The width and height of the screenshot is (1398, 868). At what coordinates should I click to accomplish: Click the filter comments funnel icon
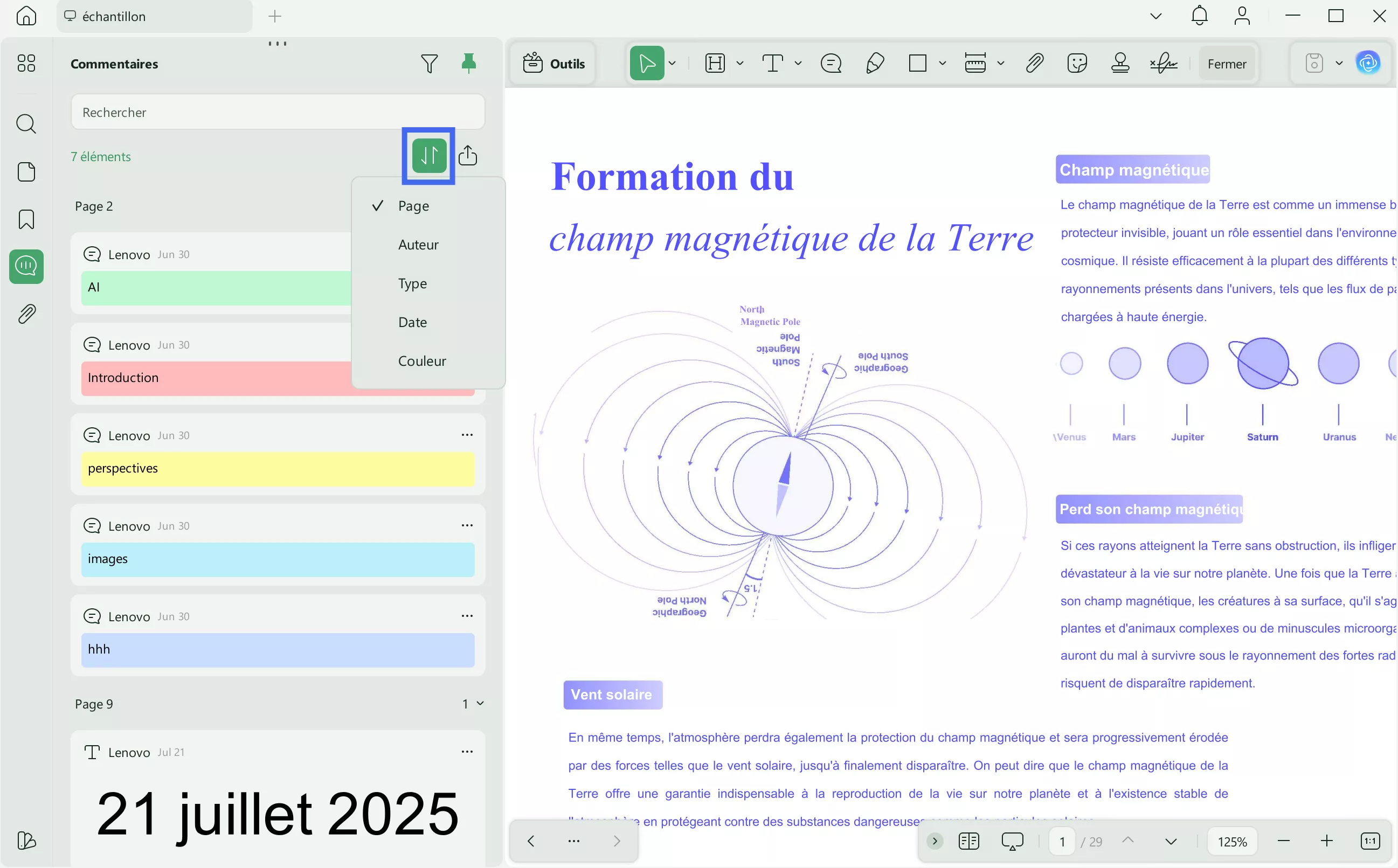click(429, 63)
